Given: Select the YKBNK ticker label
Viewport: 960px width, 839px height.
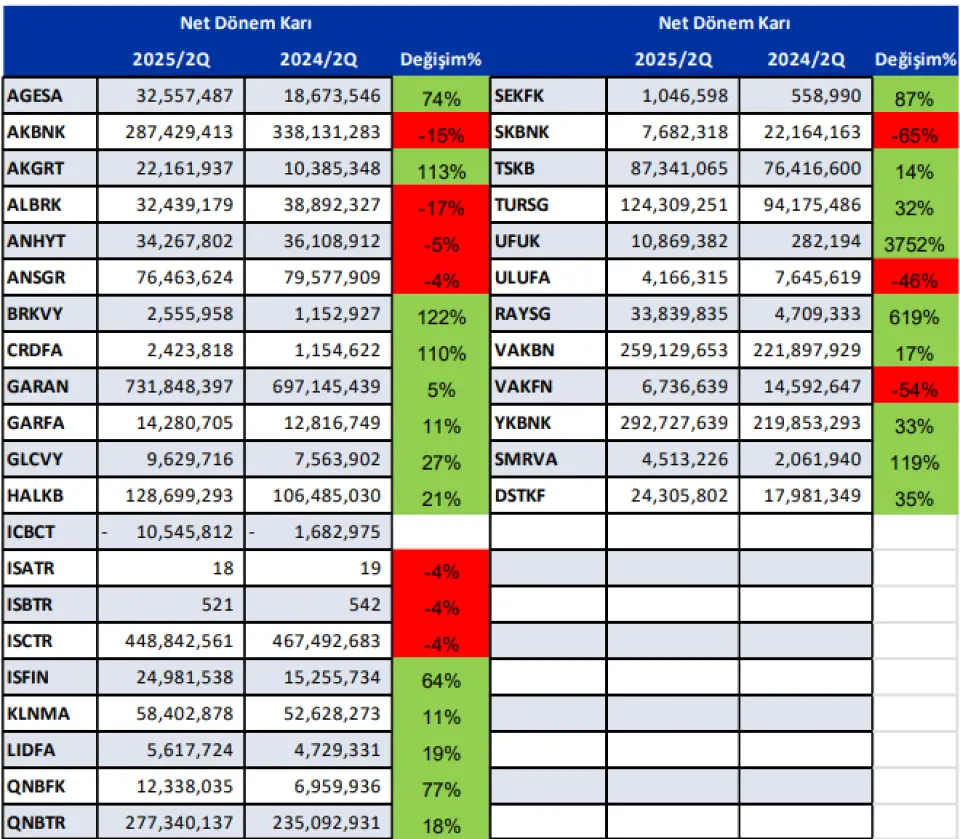Looking at the screenshot, I should click(x=523, y=423).
